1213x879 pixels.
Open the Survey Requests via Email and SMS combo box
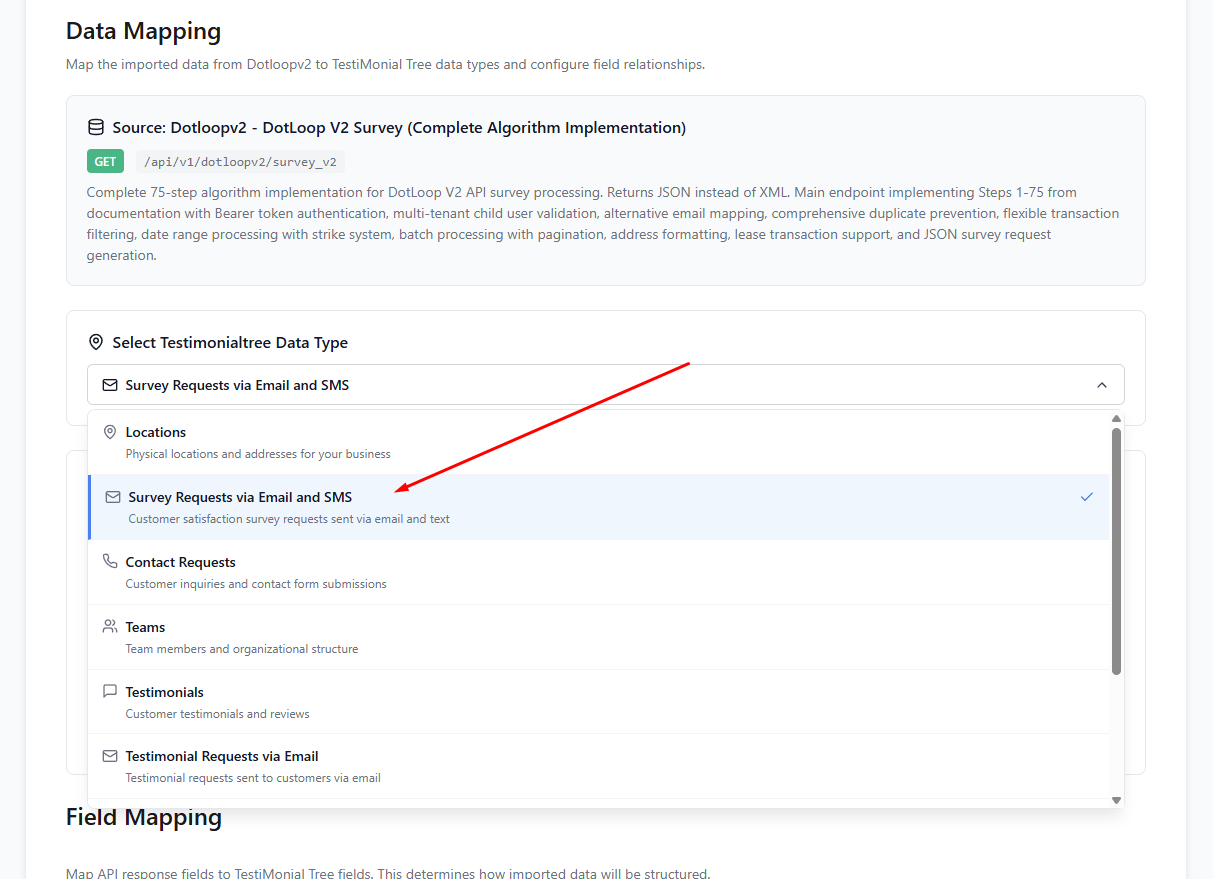coord(606,385)
